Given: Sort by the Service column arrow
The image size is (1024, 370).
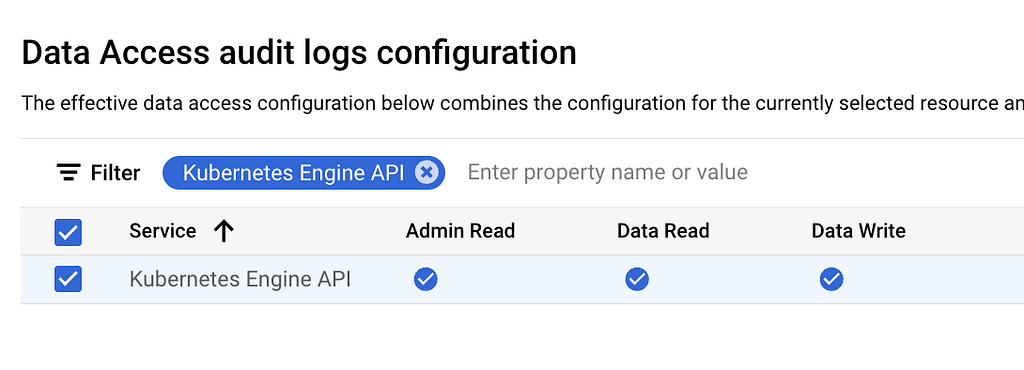Looking at the screenshot, I should [x=223, y=231].
